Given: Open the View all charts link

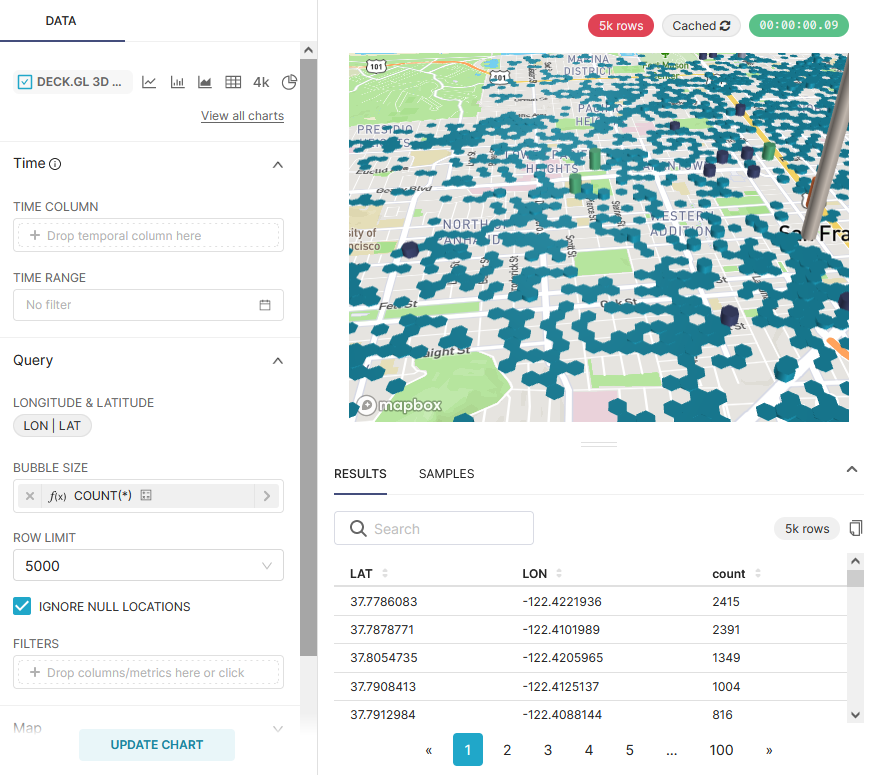Looking at the screenshot, I should (x=242, y=116).
